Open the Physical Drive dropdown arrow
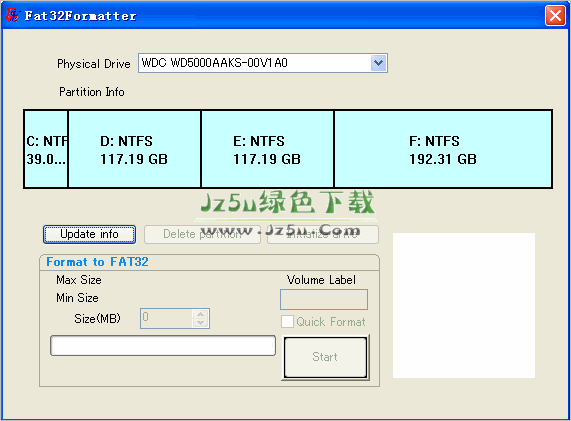This screenshot has width=571, height=421. [378, 63]
